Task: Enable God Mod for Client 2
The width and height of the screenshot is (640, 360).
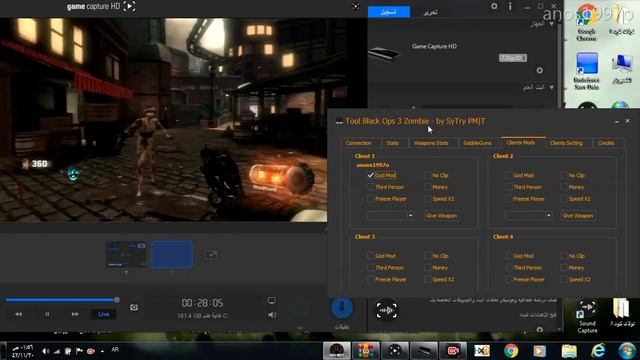Action: tap(509, 175)
